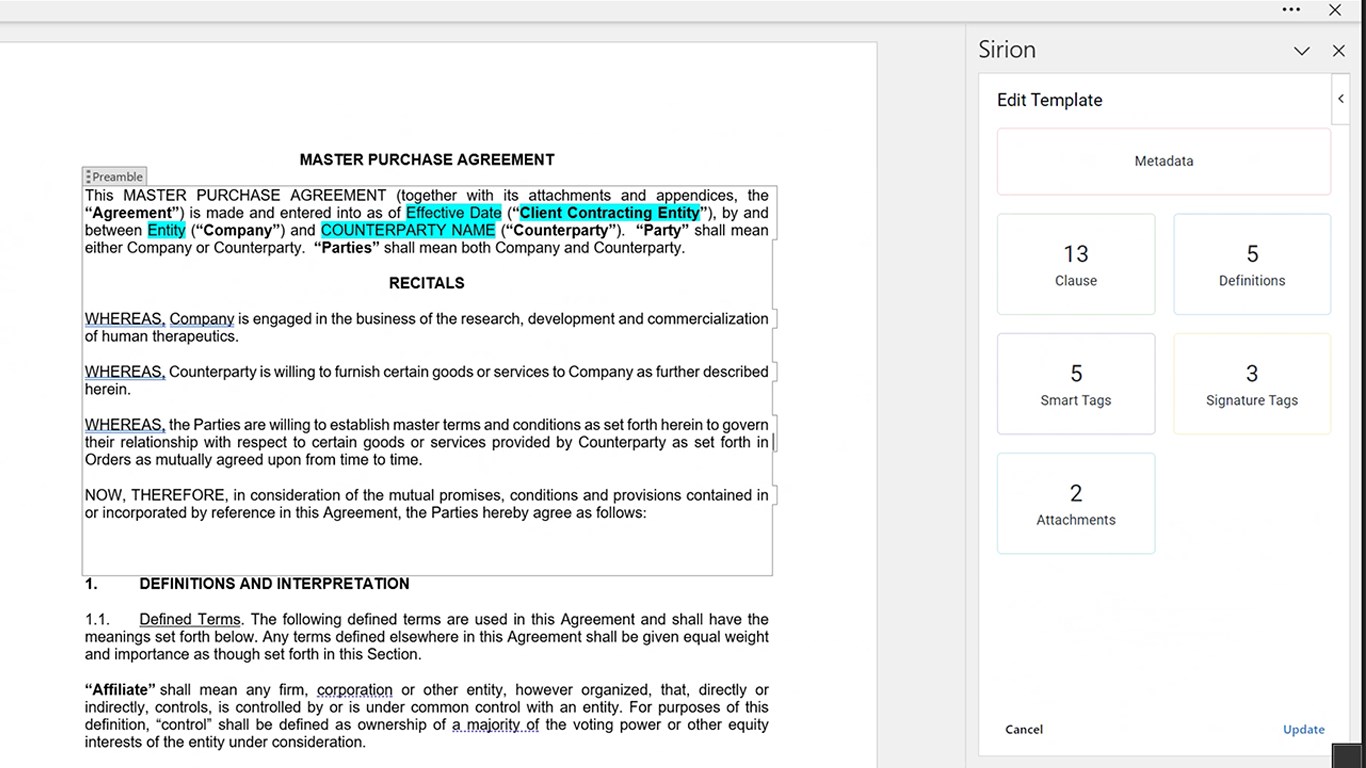Click the Client Contracting Entity highlighted tag
This screenshot has height=768, width=1366.
pos(609,213)
